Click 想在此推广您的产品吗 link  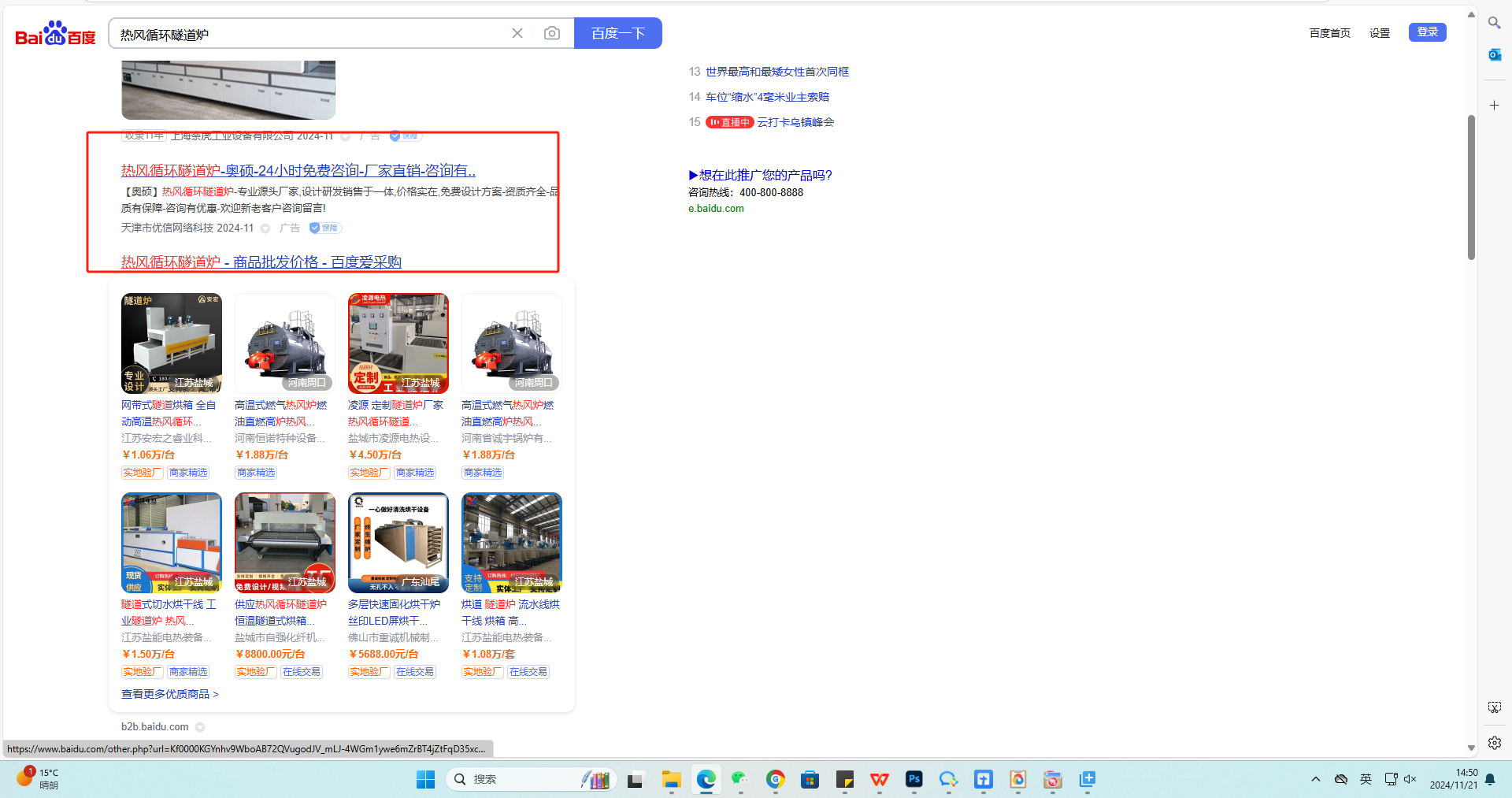(760, 175)
